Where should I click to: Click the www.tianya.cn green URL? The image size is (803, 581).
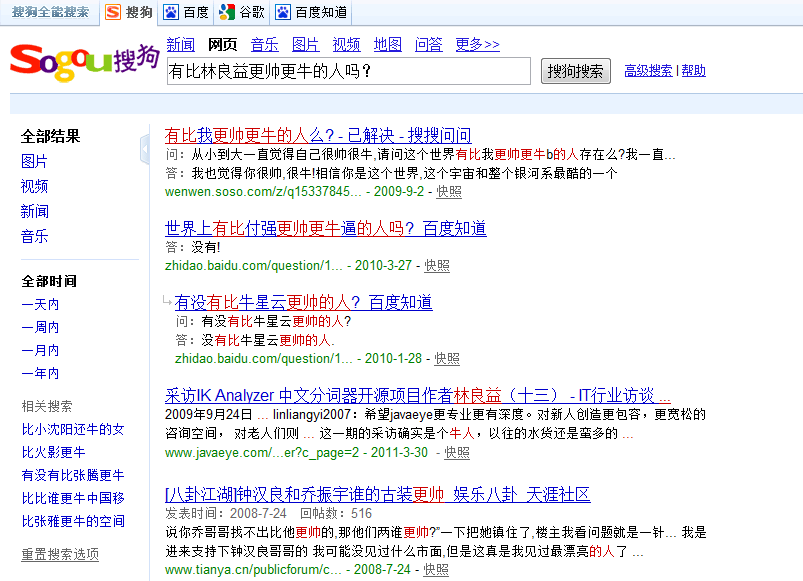(x=253, y=570)
